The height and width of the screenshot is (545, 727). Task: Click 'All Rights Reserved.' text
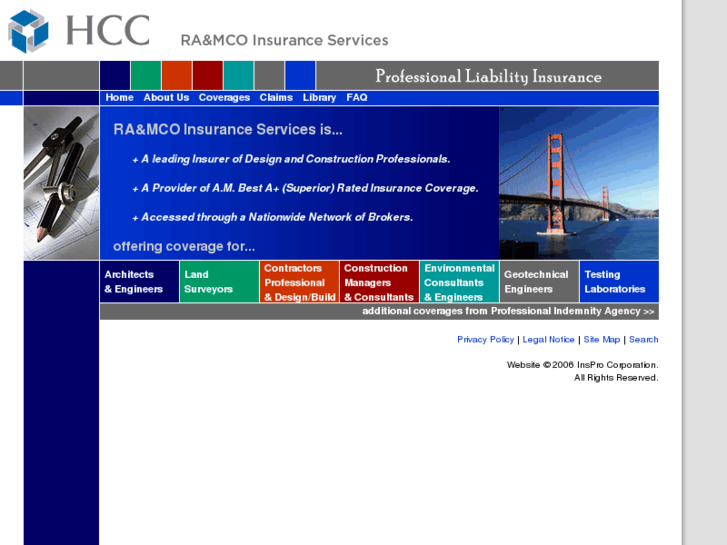tap(616, 378)
